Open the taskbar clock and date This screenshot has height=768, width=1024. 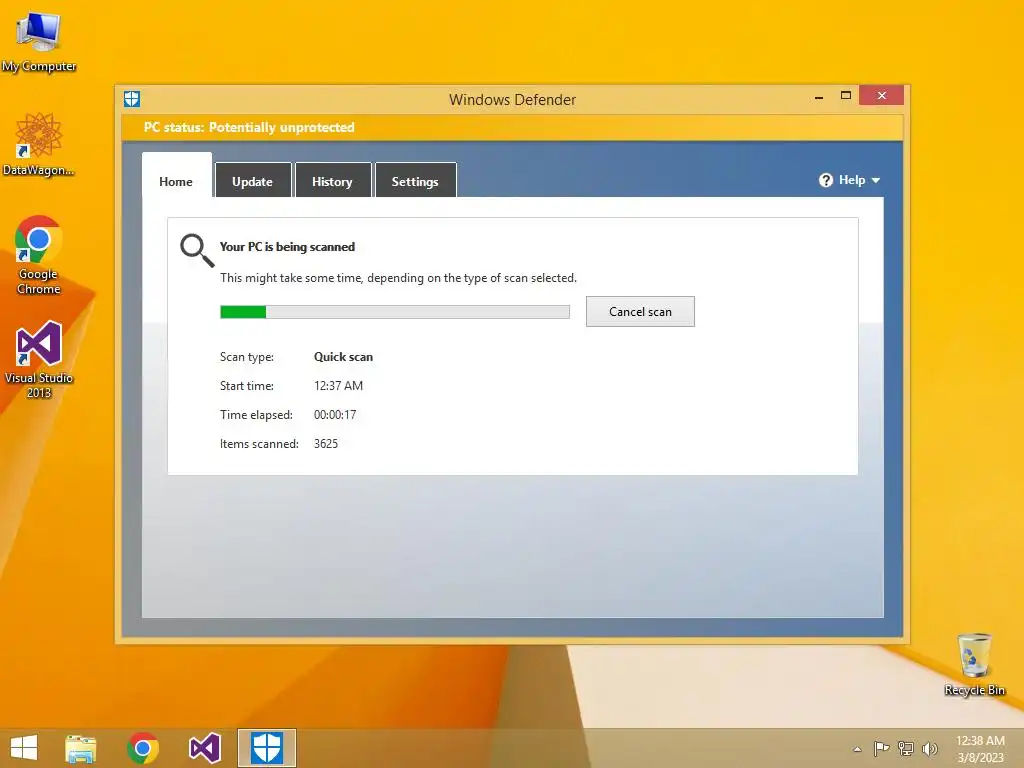click(980, 748)
